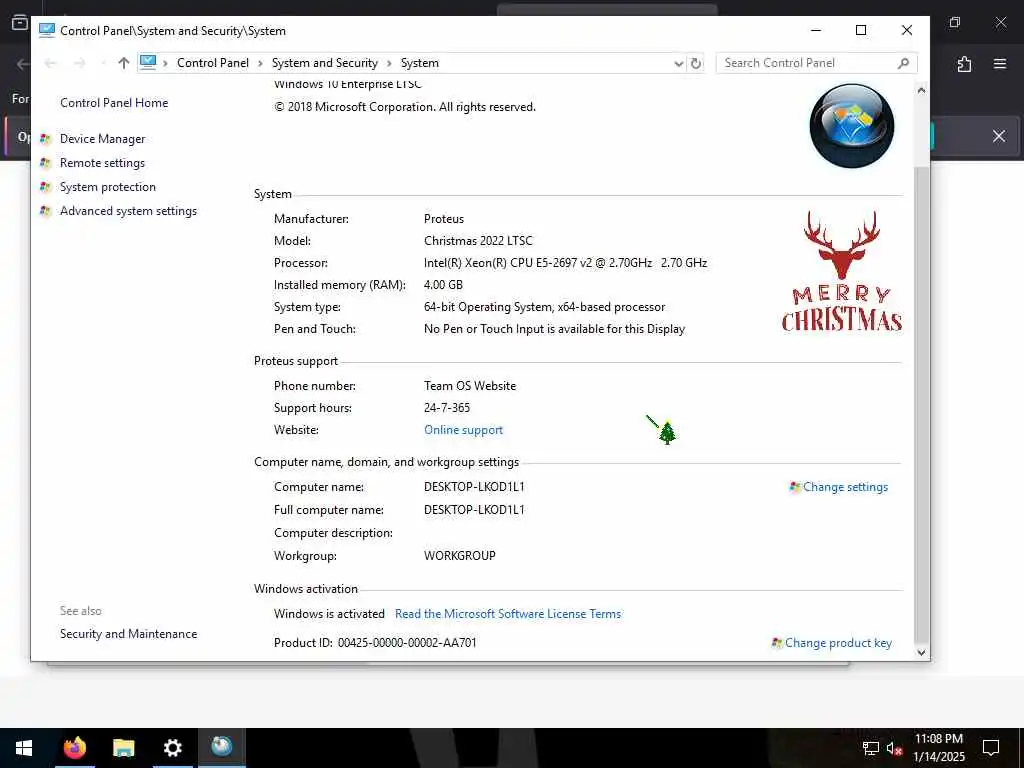
Task: Click the vertical scrollbar thumb
Action: pyautogui.click(x=921, y=404)
